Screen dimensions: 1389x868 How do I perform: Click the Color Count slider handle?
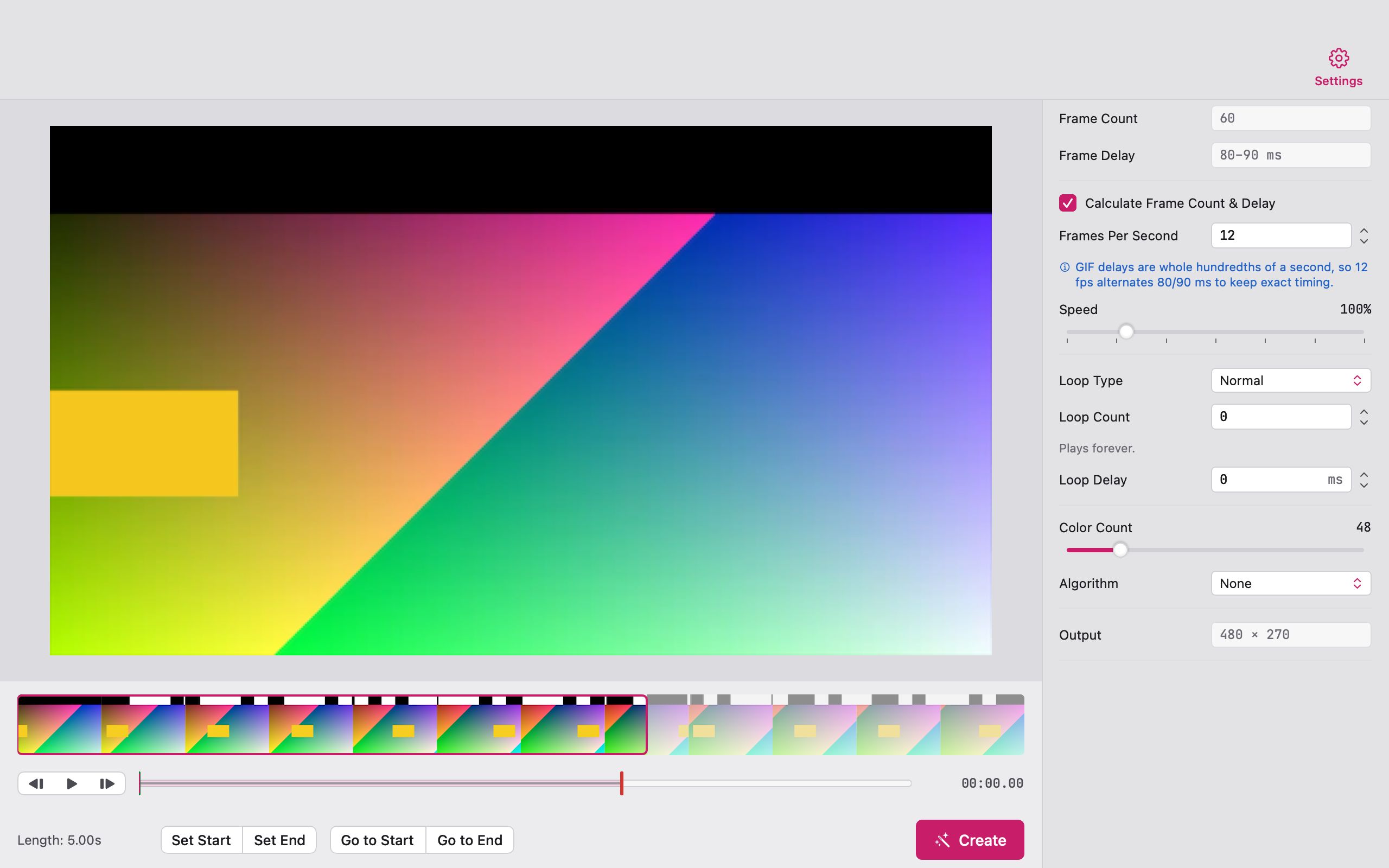pyautogui.click(x=1120, y=550)
